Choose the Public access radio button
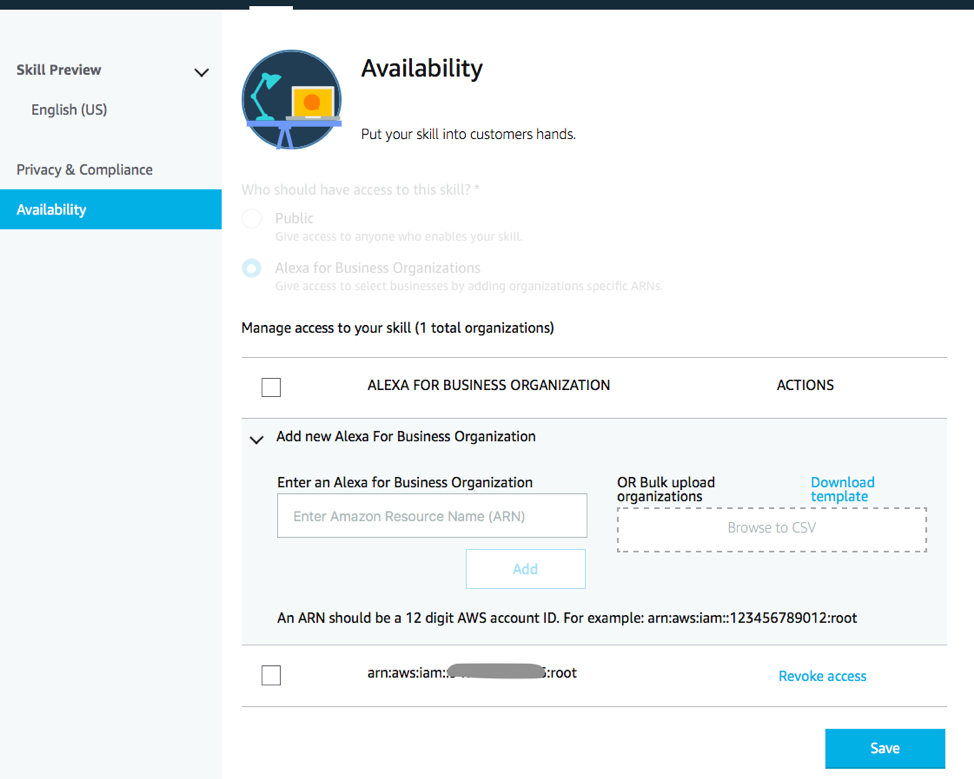Viewport: 974px width, 779px height. click(252, 218)
